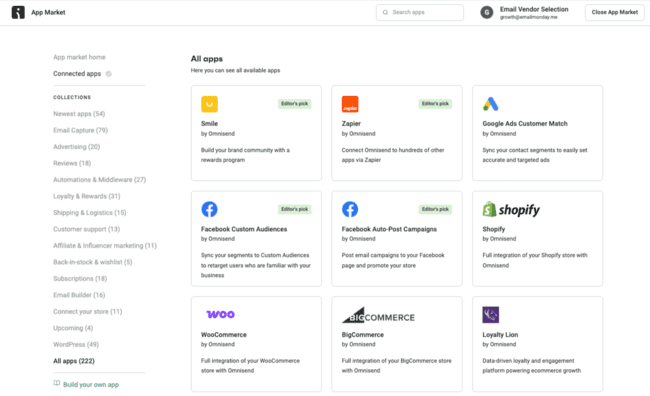Select Reviews (18) collection
Viewport: 650px width, 396px height.
point(72,163)
